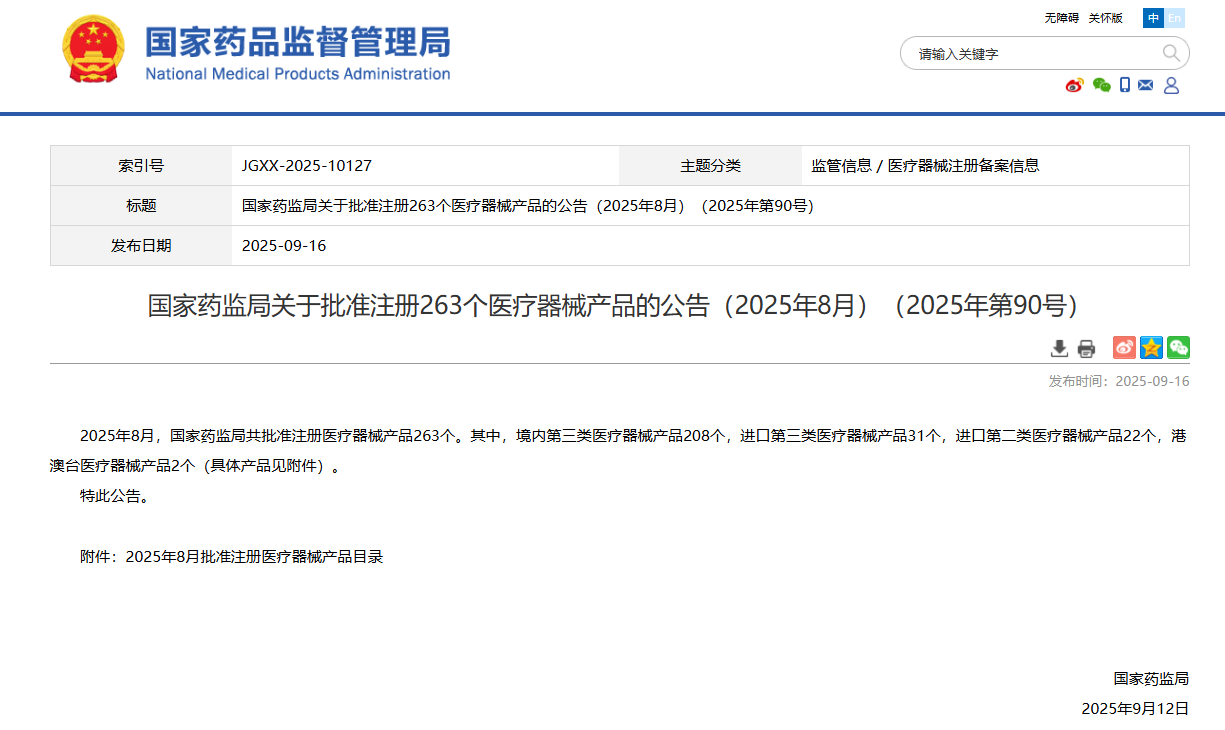Open the 国家药品监督管理局 site title link
Viewport: 1225px width, 730px height.
point(298,42)
